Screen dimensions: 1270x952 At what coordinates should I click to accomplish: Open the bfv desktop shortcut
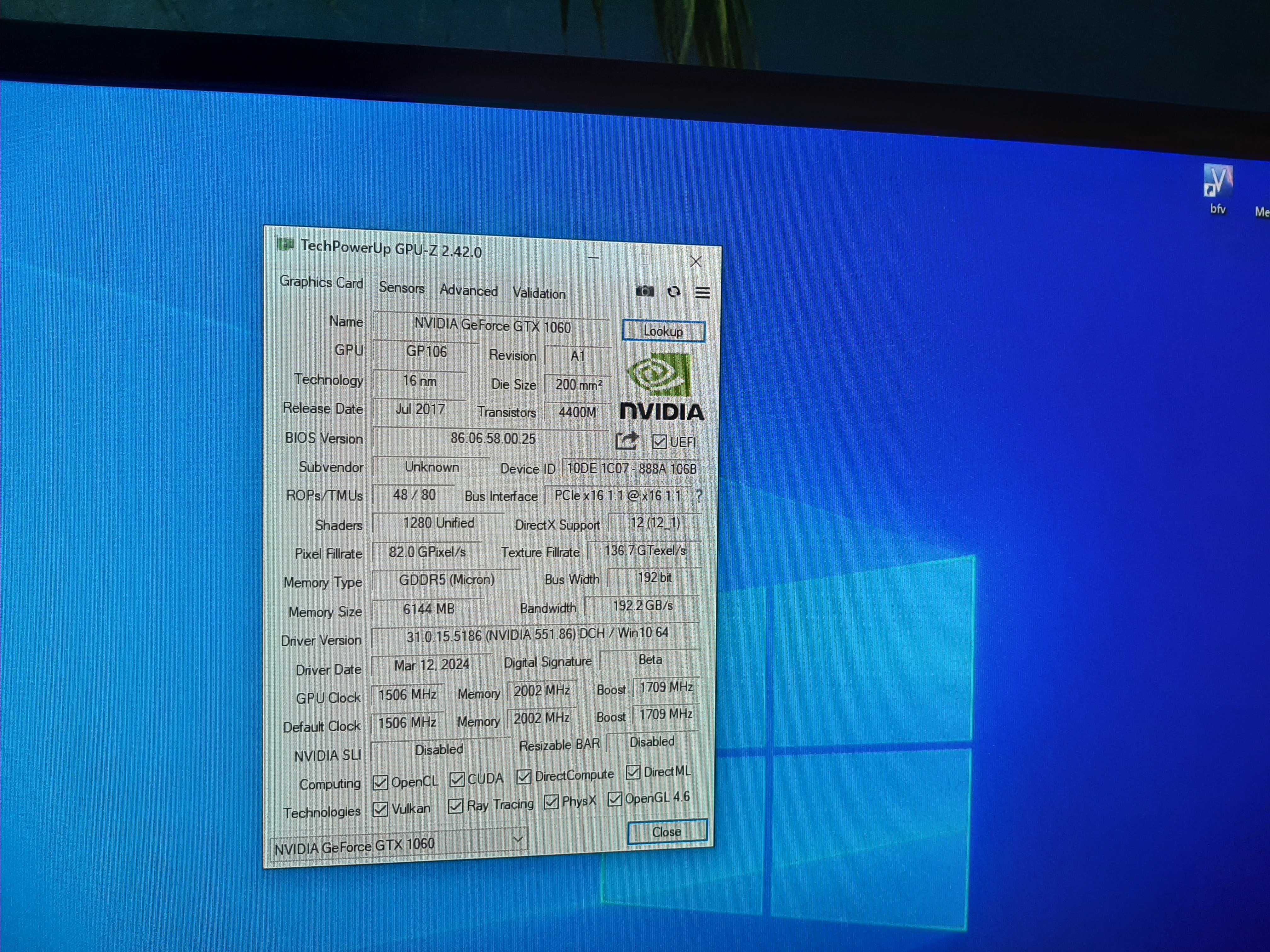tap(1217, 190)
